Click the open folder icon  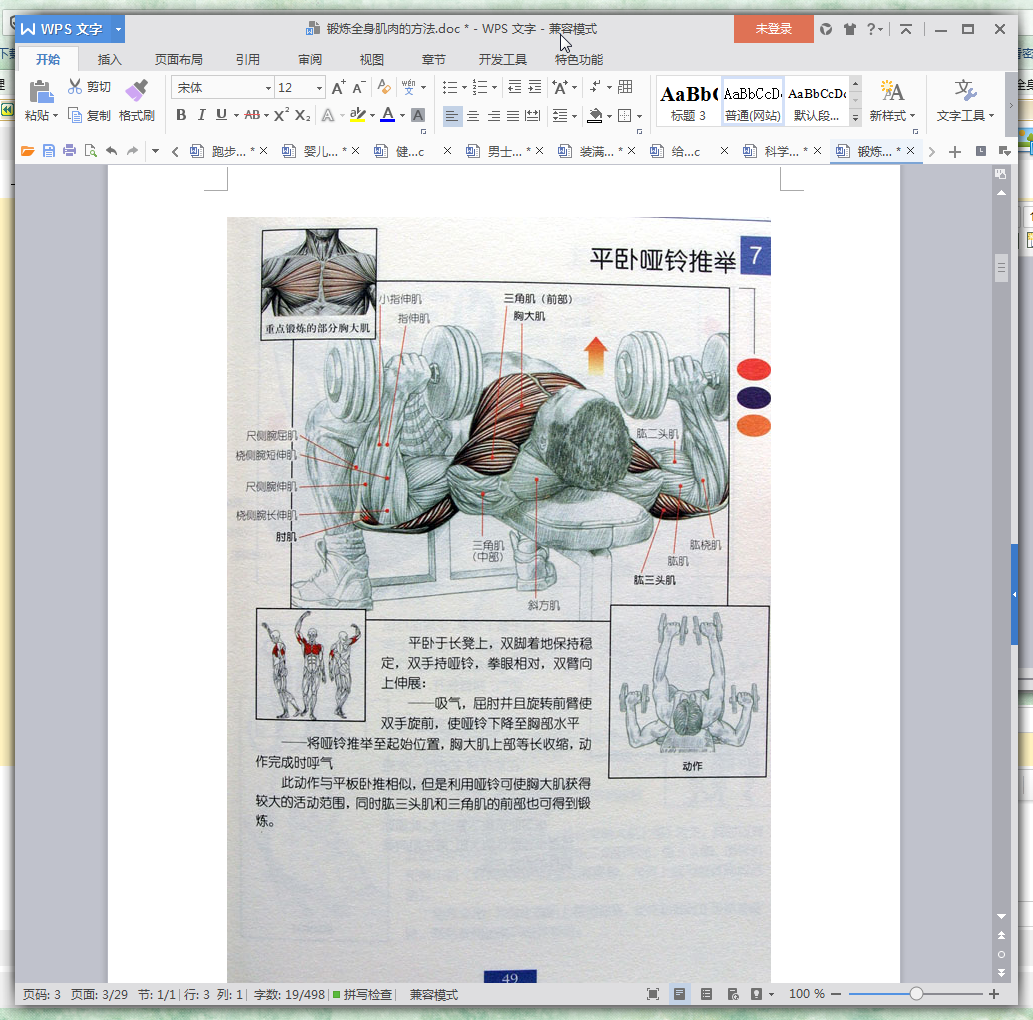[x=28, y=151]
